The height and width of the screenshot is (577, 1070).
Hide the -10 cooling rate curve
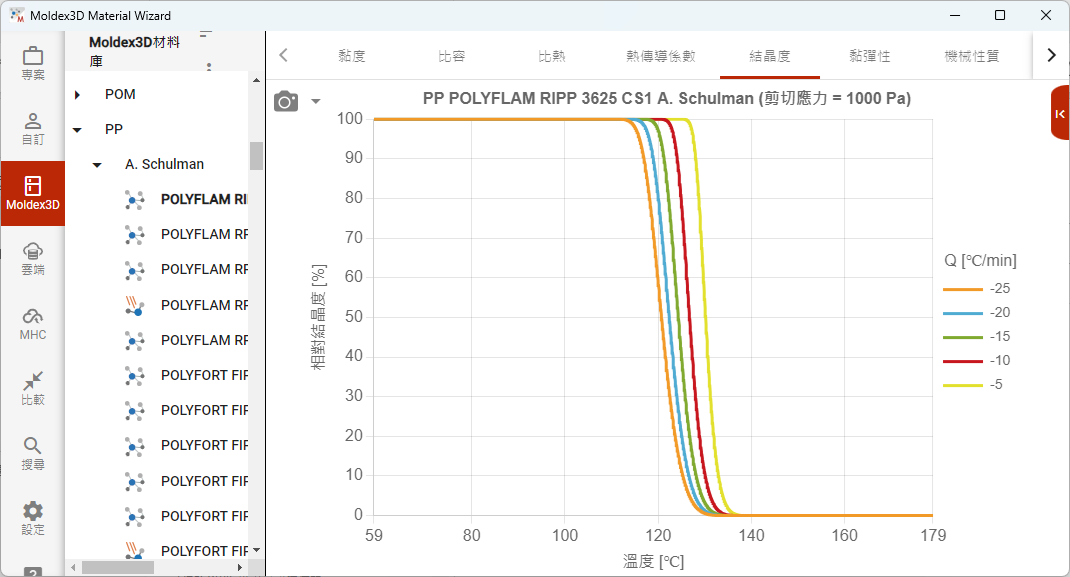[x=962, y=360]
